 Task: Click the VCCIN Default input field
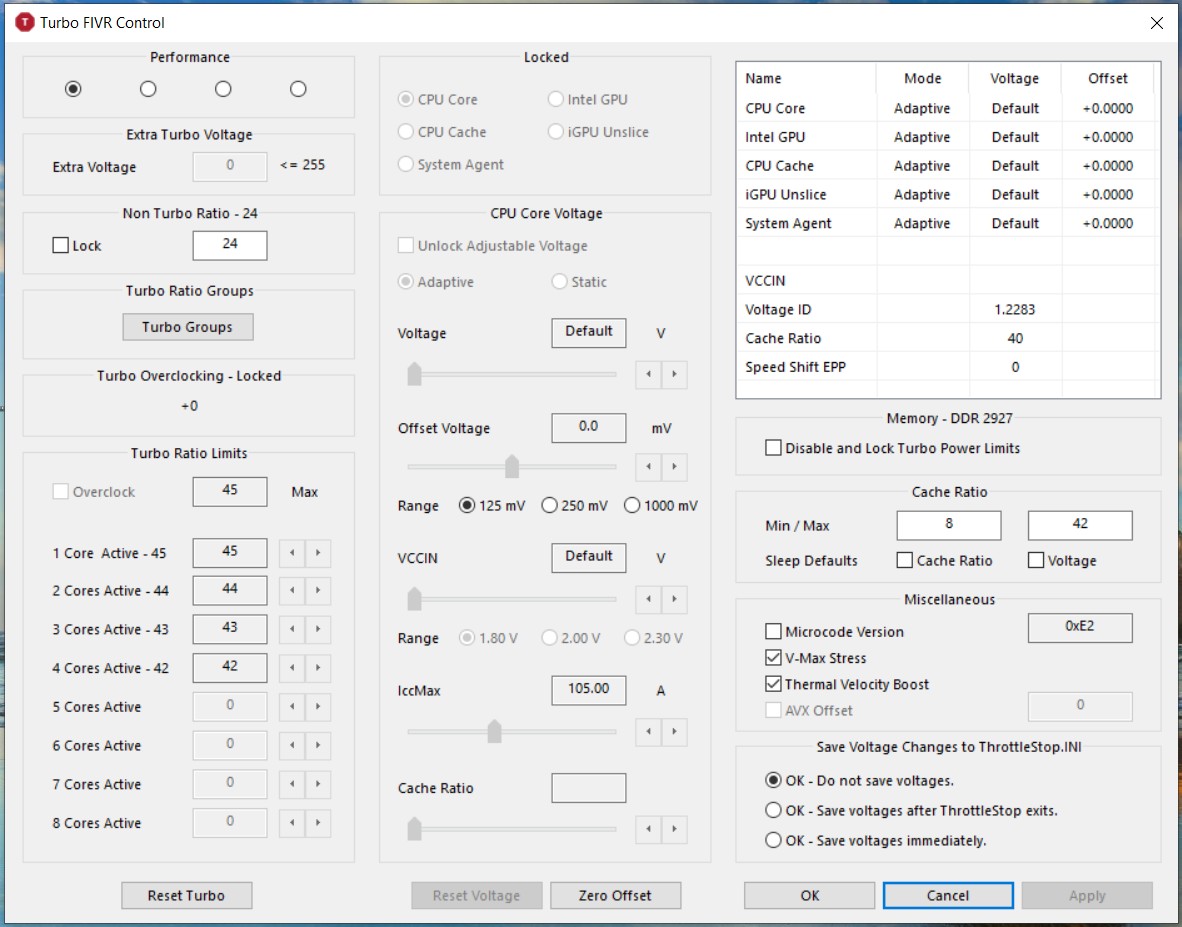[x=589, y=557]
